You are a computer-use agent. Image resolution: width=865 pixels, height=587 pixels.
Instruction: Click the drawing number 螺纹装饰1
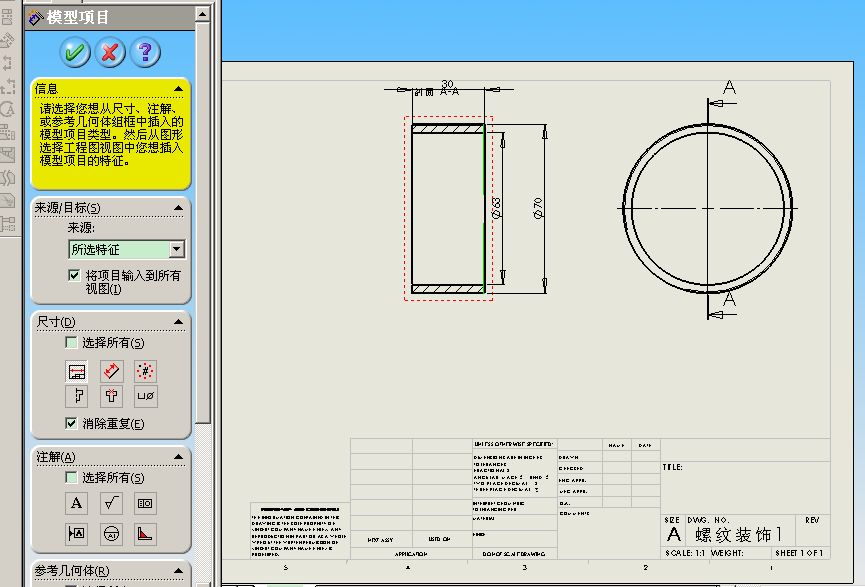[738, 534]
